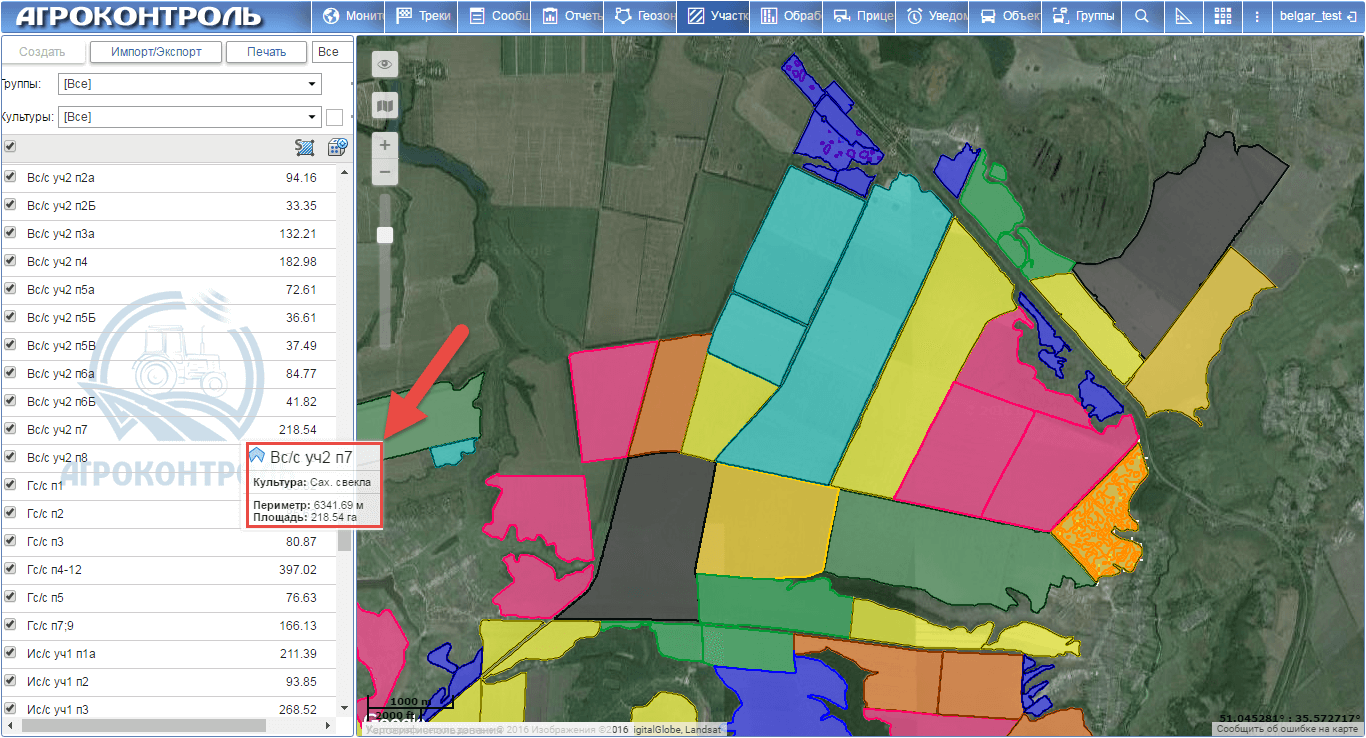Switch to the Треки tab
Viewport: 1366px width, 738px height.
[423, 16]
